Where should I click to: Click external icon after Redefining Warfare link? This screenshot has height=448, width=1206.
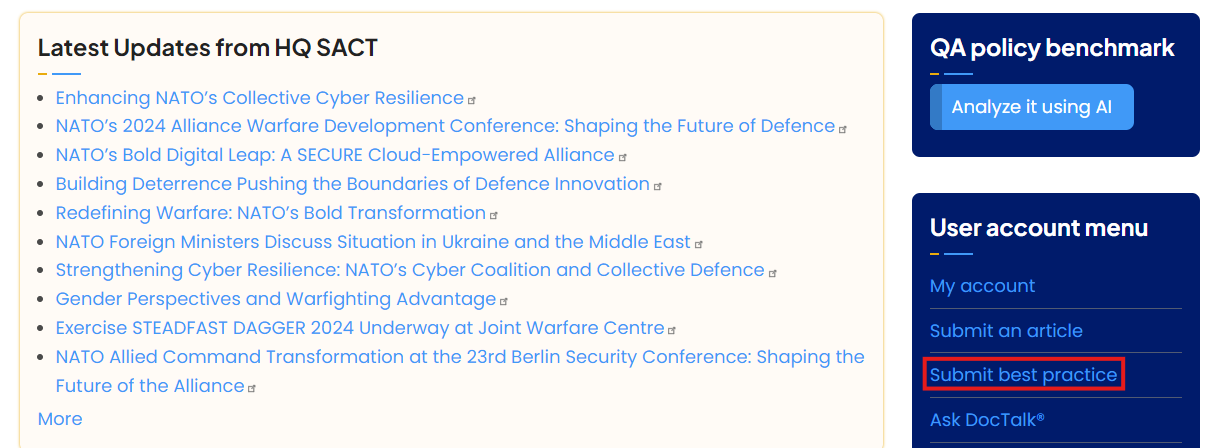pyautogui.click(x=494, y=215)
